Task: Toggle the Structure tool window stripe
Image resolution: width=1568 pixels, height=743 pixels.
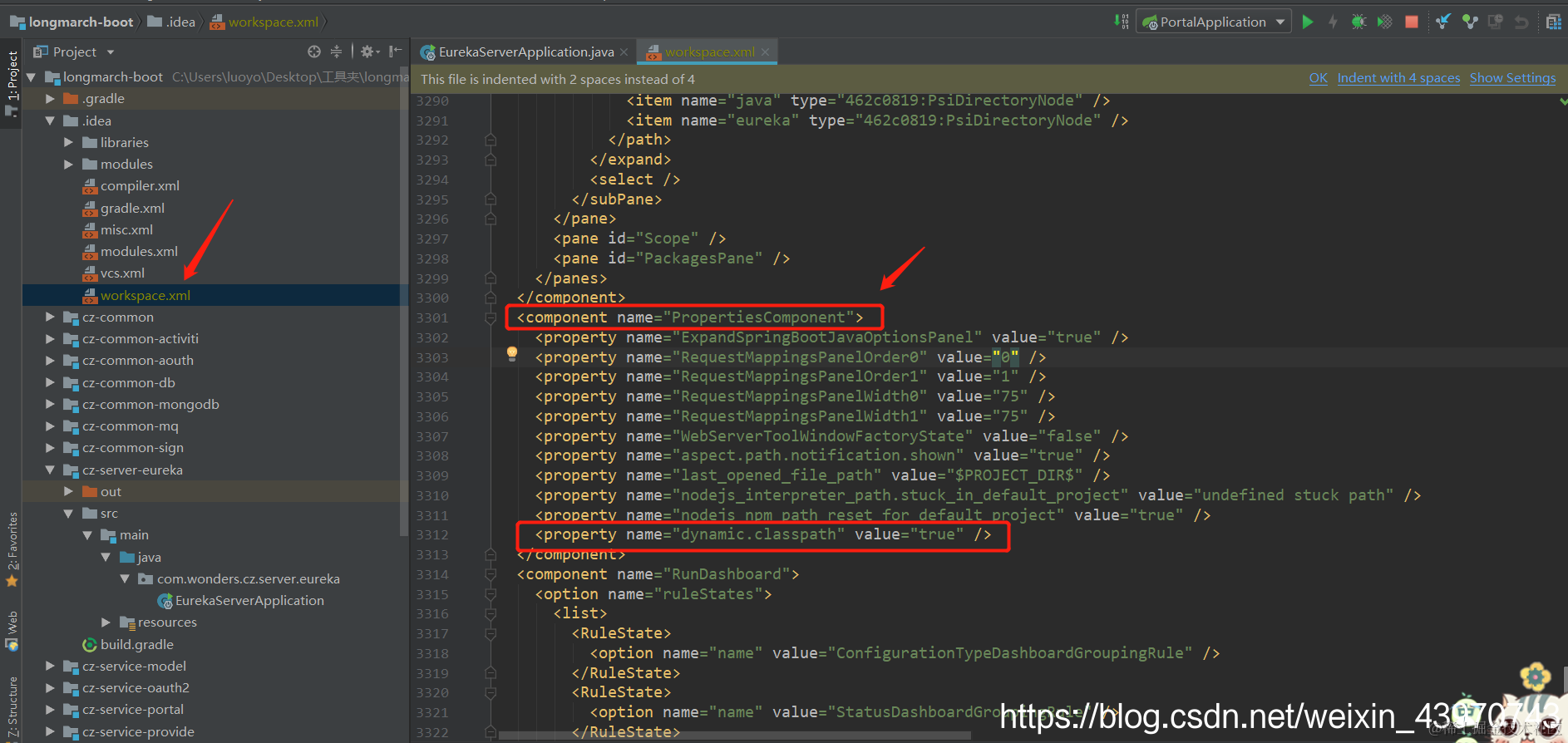Action: [x=12, y=708]
